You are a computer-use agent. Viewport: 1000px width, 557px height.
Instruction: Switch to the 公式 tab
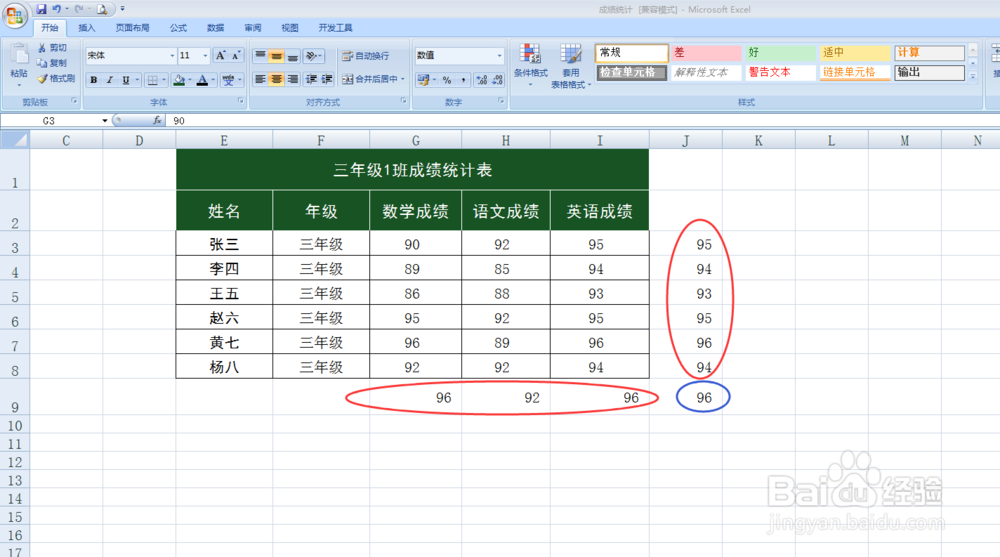point(178,28)
